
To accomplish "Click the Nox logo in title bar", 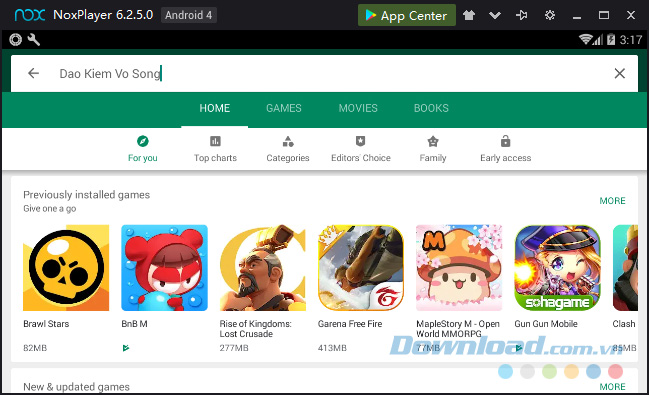I will point(30,15).
